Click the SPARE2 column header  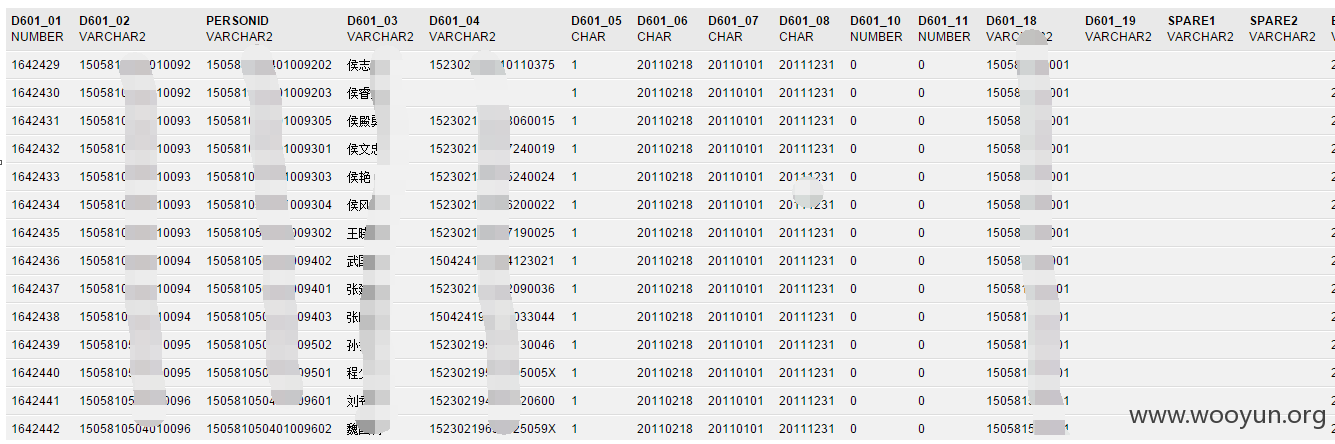point(1273,21)
